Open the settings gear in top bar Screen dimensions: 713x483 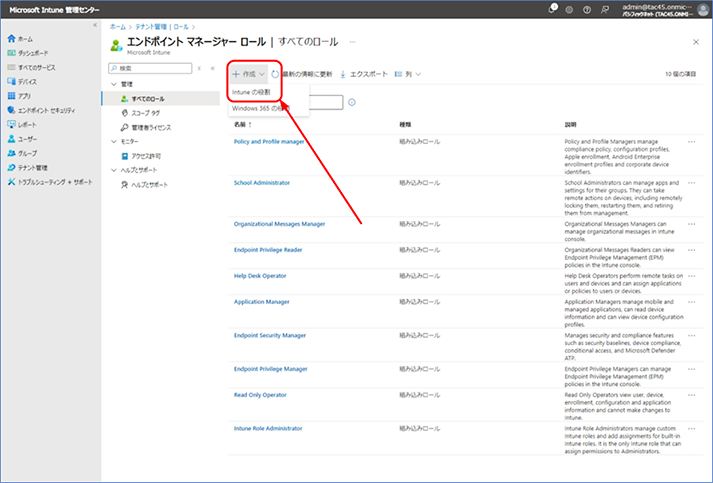[x=569, y=10]
